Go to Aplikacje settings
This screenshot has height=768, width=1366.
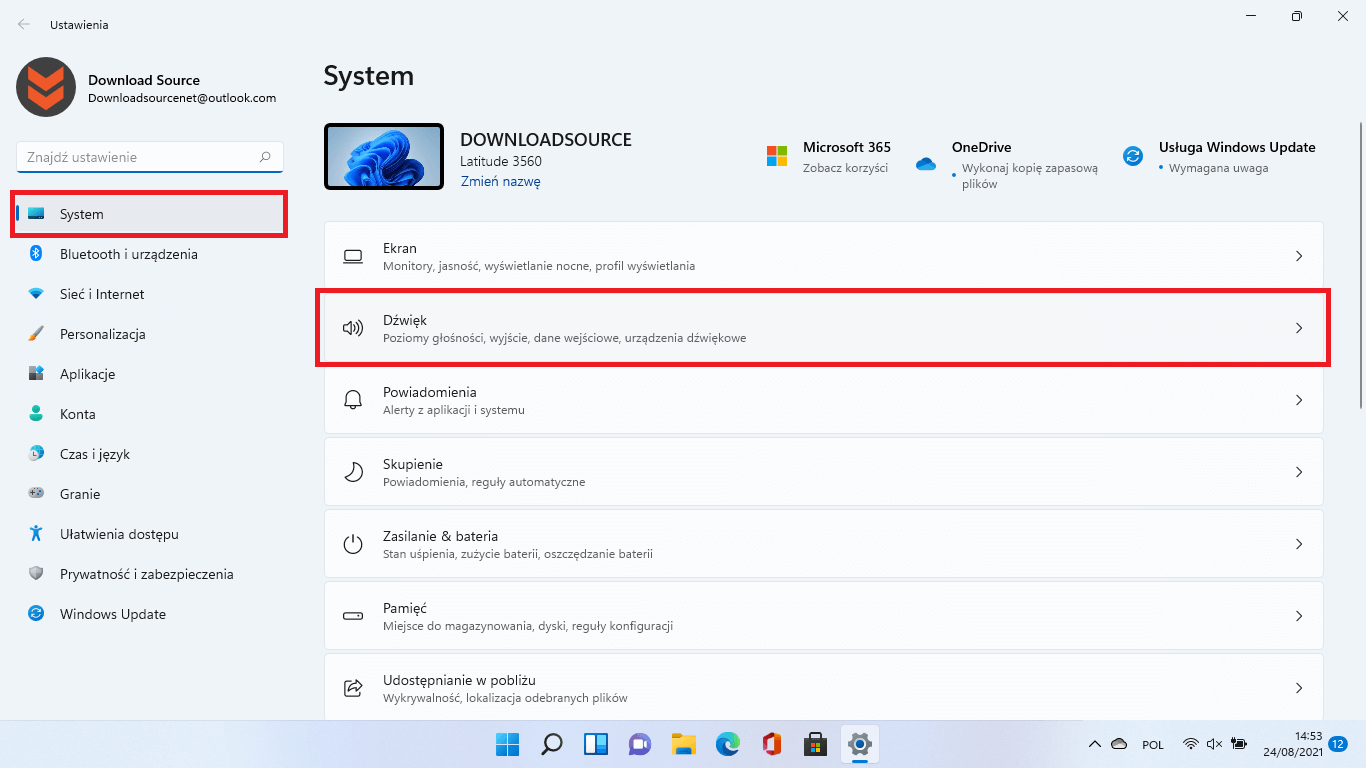pos(150,374)
